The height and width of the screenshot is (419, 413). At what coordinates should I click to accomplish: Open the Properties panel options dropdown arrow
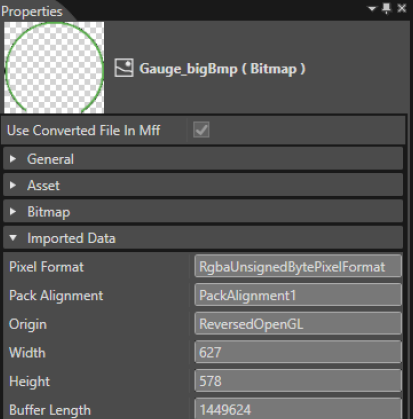(372, 8)
